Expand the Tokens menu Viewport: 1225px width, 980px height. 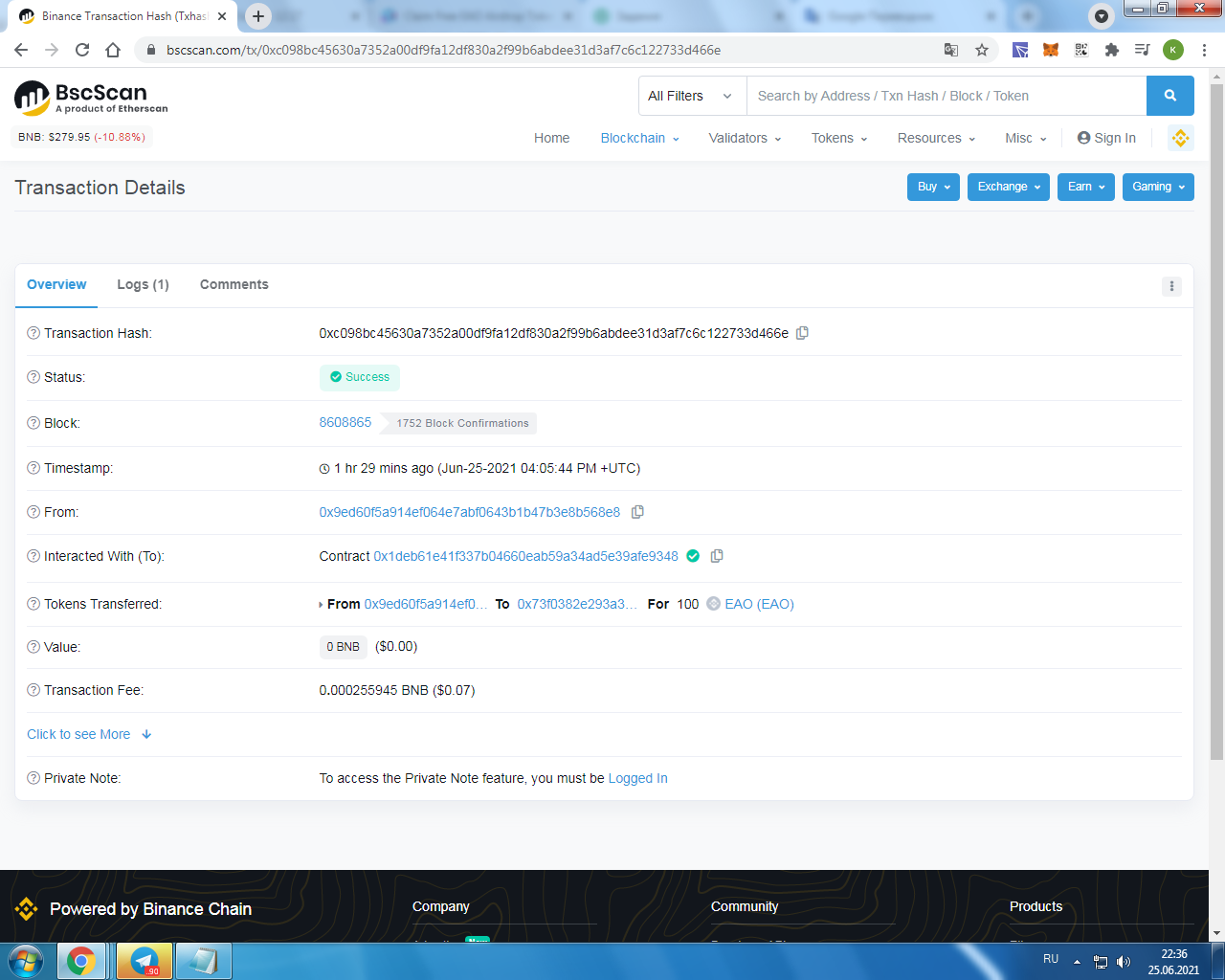[839, 138]
